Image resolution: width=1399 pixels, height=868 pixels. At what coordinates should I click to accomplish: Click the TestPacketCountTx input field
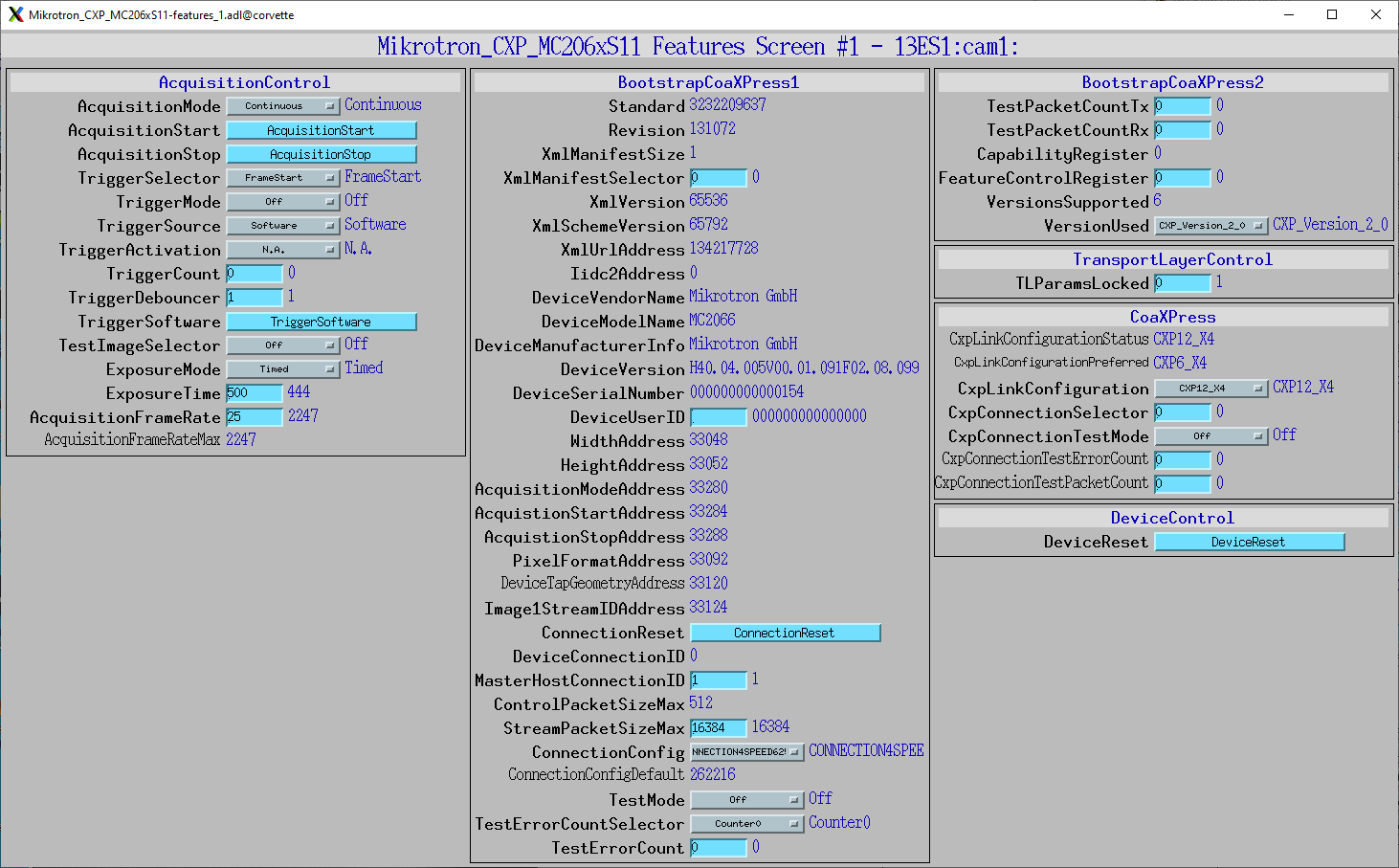(x=1183, y=106)
